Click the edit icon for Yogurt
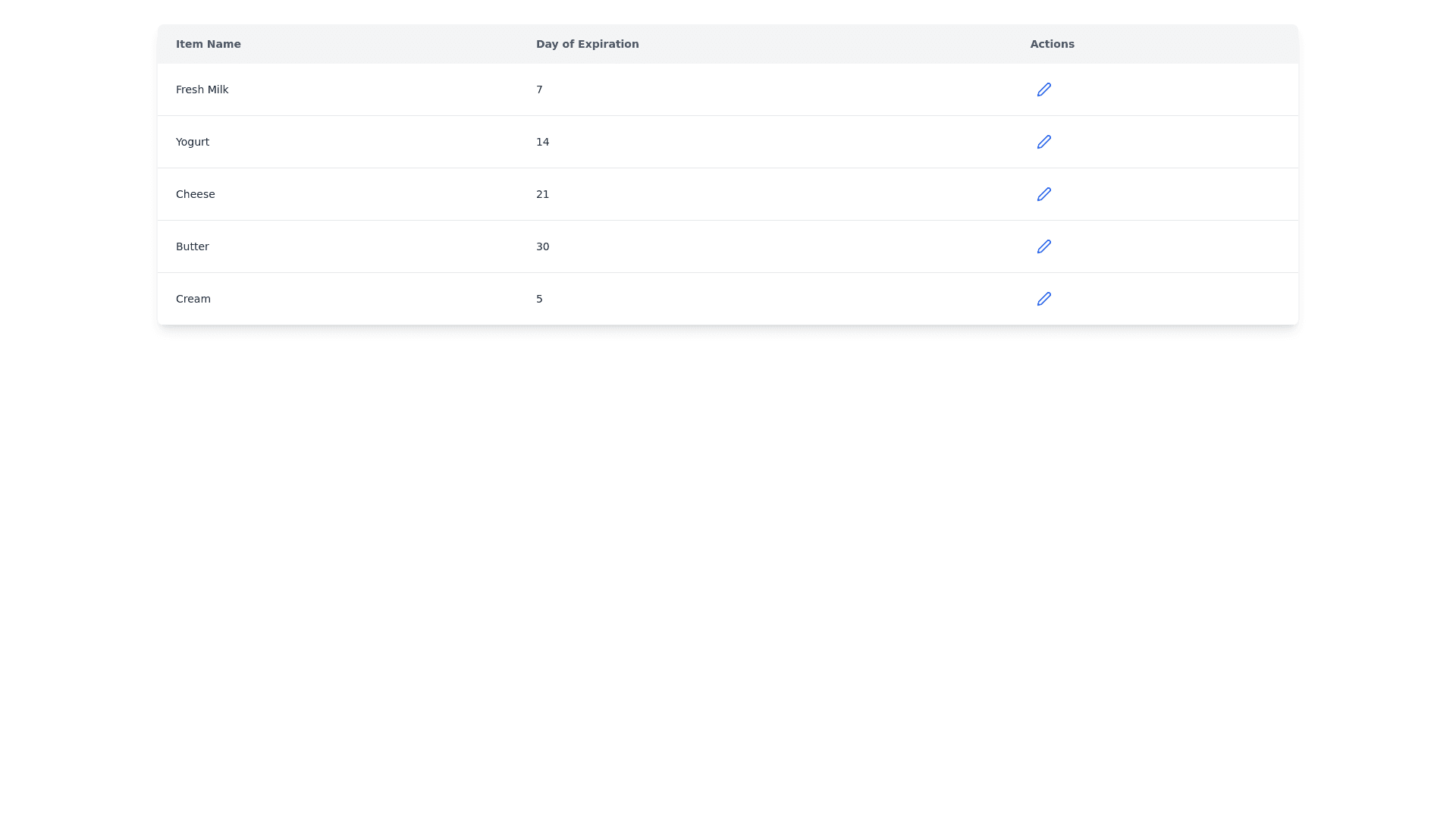The height and width of the screenshot is (819, 1456). [x=1044, y=142]
